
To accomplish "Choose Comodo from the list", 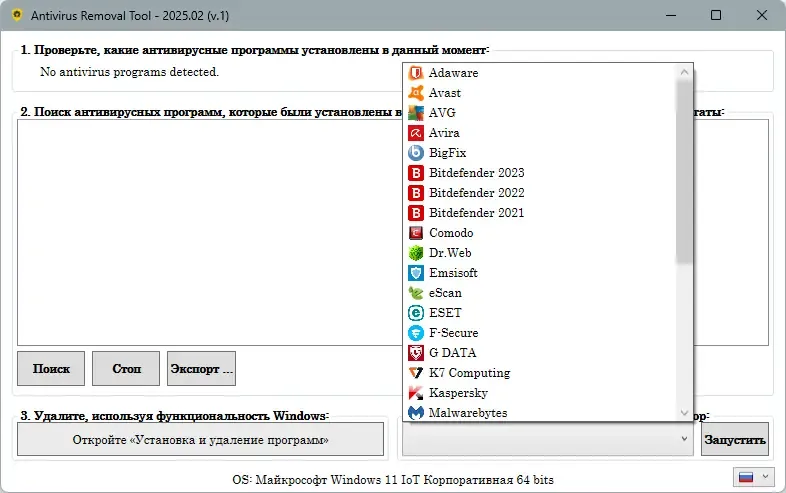I will coord(539,233).
